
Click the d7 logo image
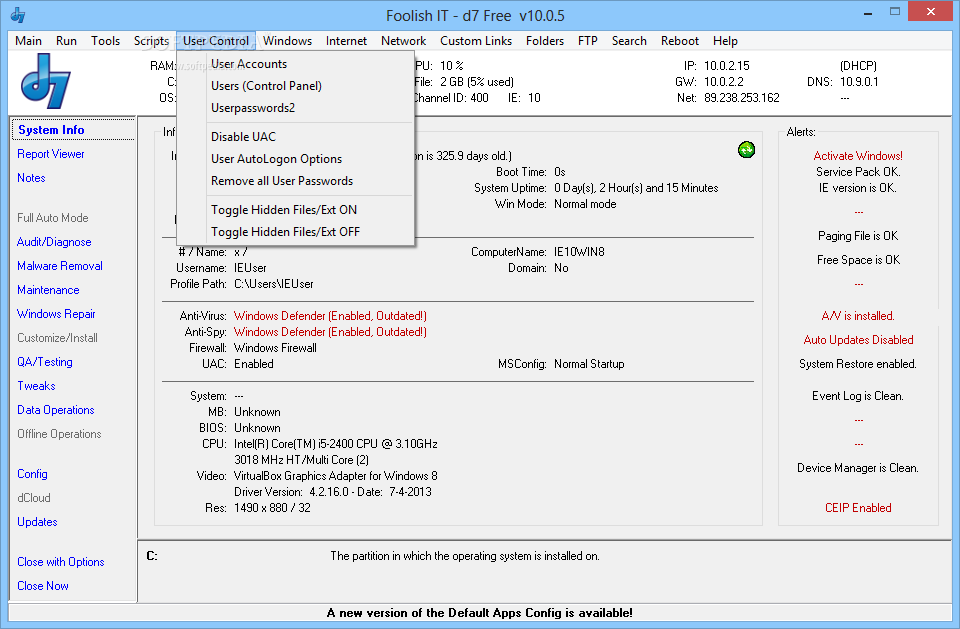click(46, 81)
